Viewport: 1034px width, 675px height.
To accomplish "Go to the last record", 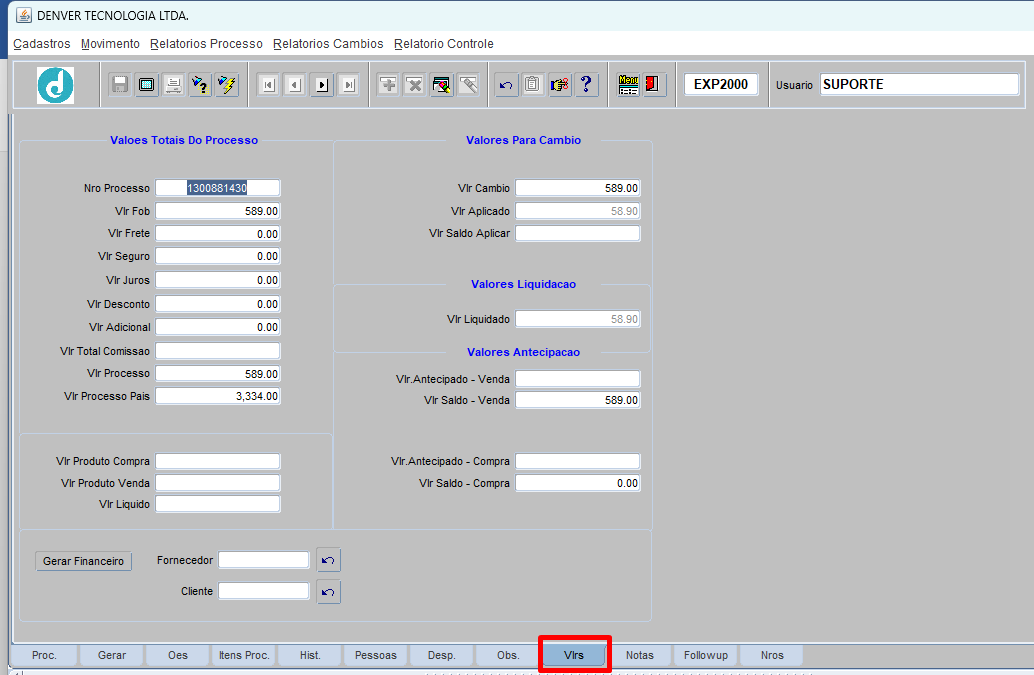I will pos(348,85).
